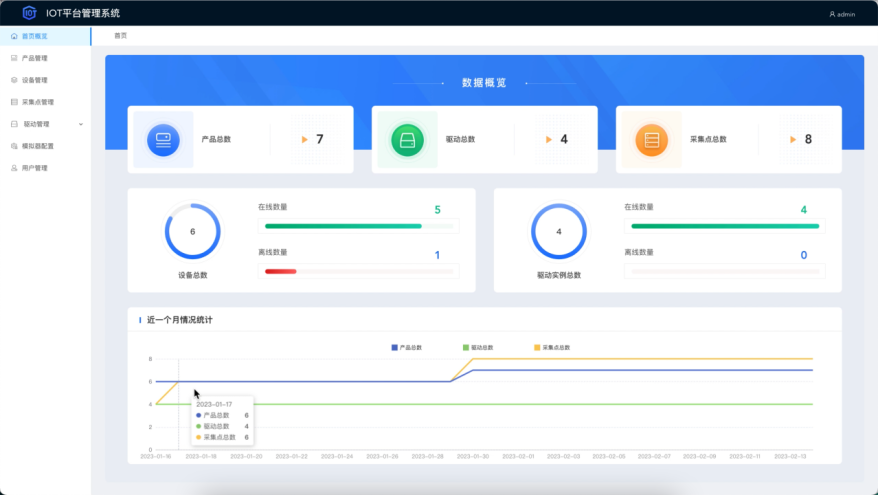This screenshot has width=878, height=495.
Task: Click the home icon beside 首页概览
Action: 14,36
